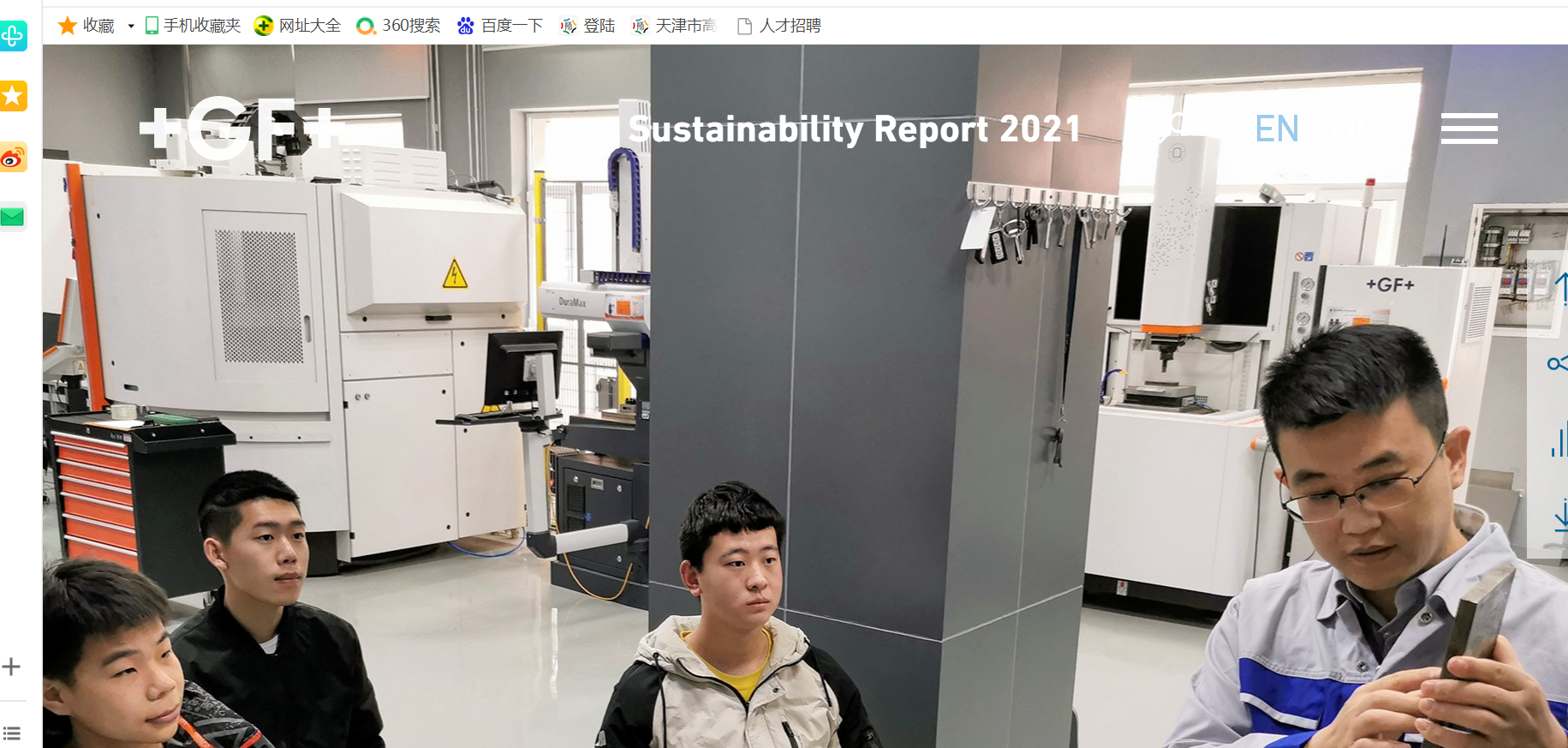Open the sidebar list icon at bottom
The width and height of the screenshot is (1568, 748).
(x=11, y=733)
